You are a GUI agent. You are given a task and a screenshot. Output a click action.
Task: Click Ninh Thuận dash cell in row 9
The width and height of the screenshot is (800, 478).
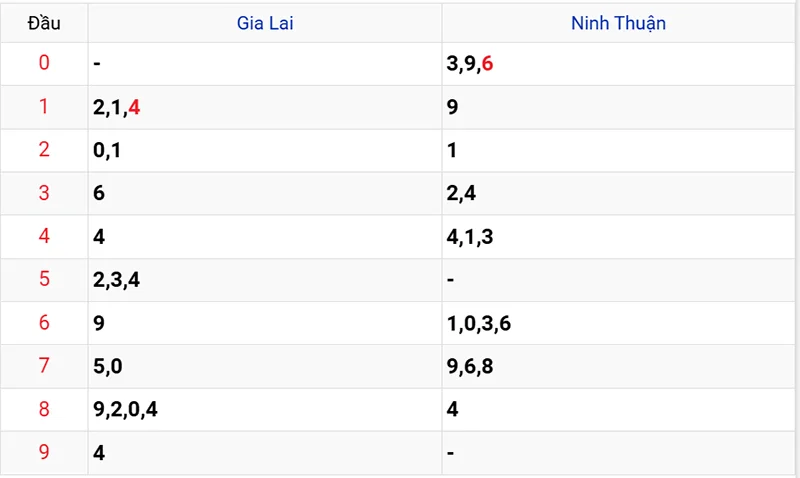(x=451, y=453)
